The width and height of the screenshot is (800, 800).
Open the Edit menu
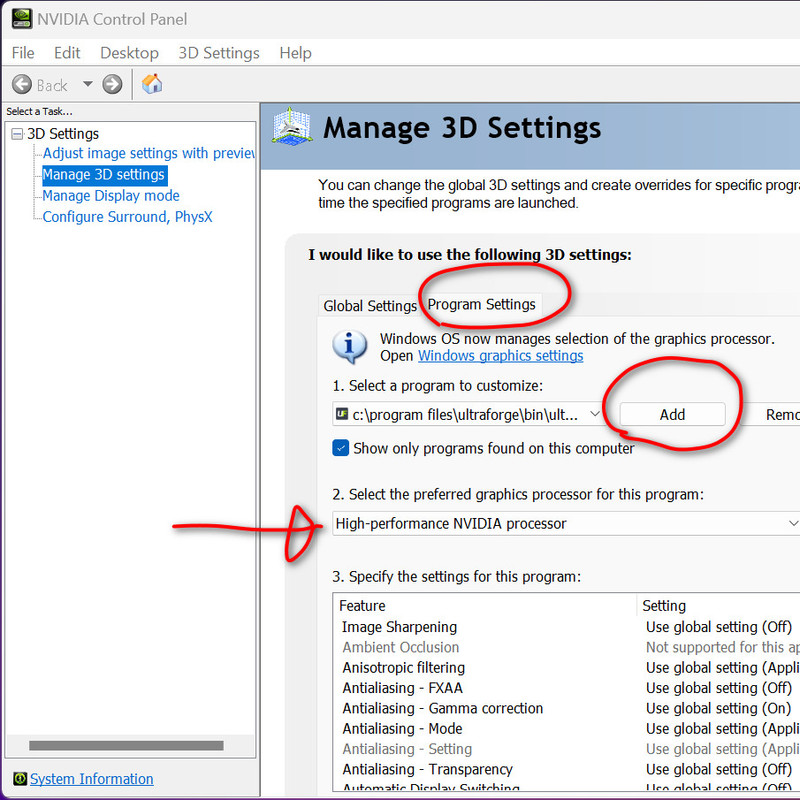tap(67, 53)
